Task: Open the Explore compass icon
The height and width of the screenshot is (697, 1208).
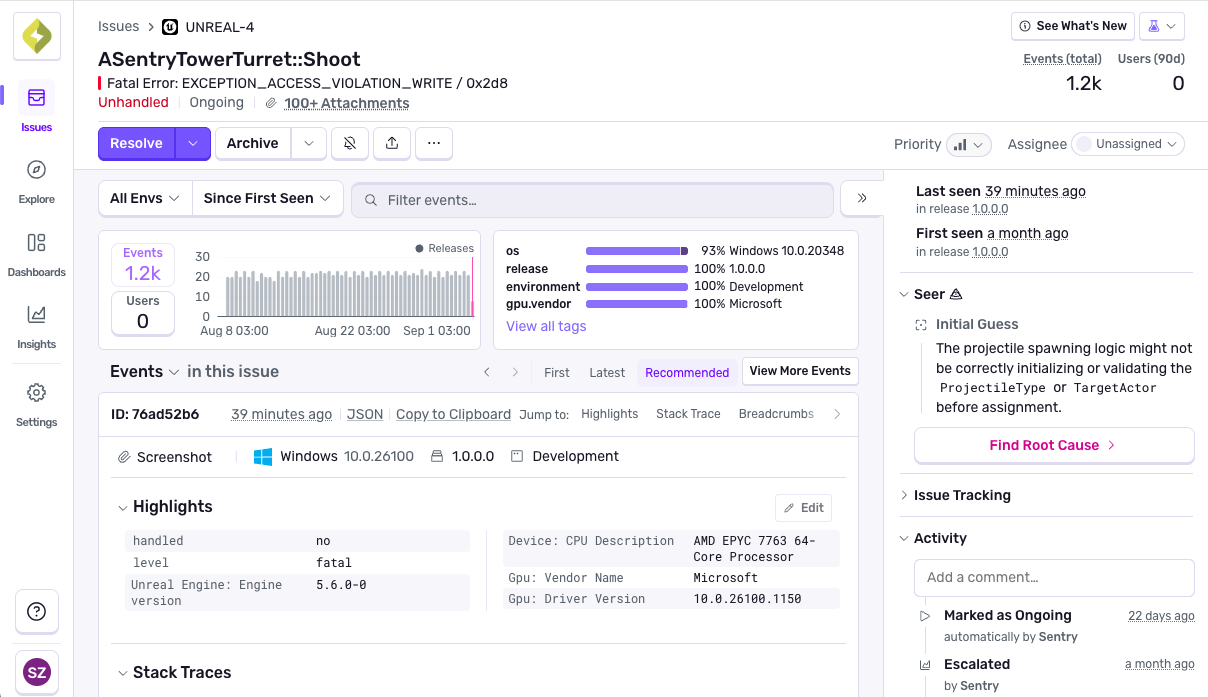Action: (x=36, y=170)
